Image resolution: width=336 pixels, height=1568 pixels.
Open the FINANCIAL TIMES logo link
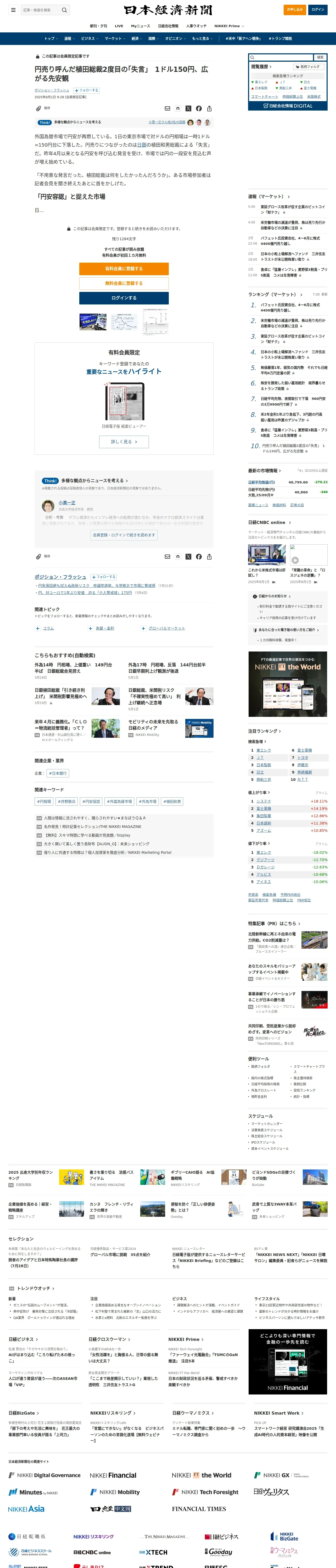pos(199,1509)
